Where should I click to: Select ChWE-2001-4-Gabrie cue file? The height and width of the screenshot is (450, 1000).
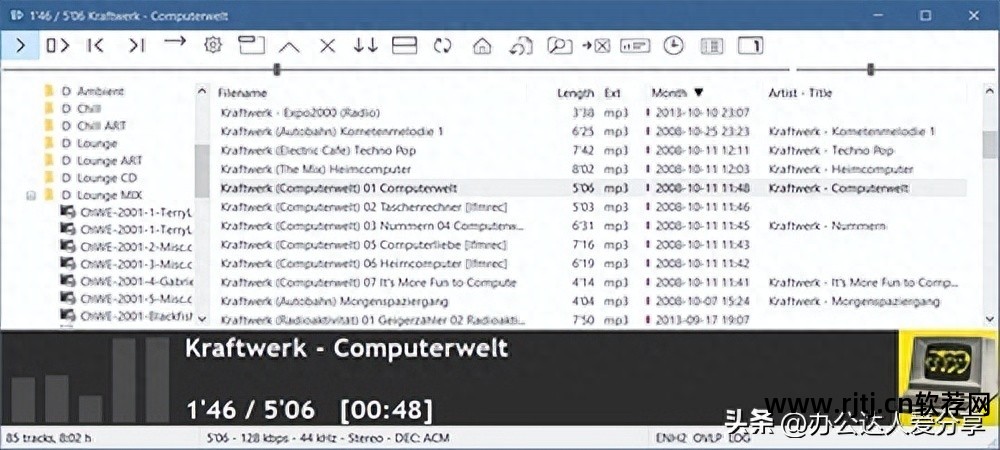coord(126,280)
